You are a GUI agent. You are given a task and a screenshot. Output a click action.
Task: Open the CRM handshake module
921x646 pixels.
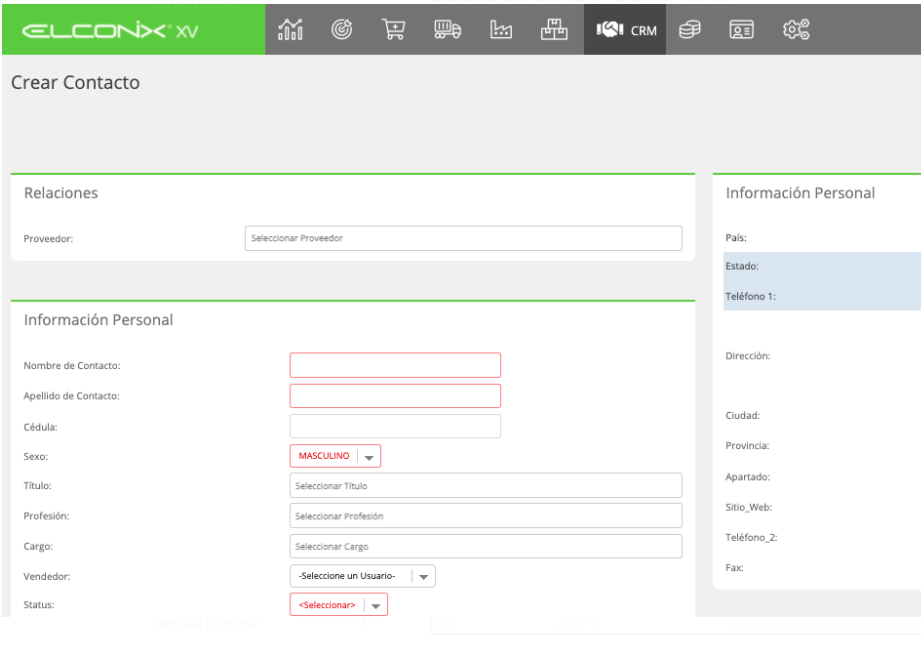click(625, 29)
